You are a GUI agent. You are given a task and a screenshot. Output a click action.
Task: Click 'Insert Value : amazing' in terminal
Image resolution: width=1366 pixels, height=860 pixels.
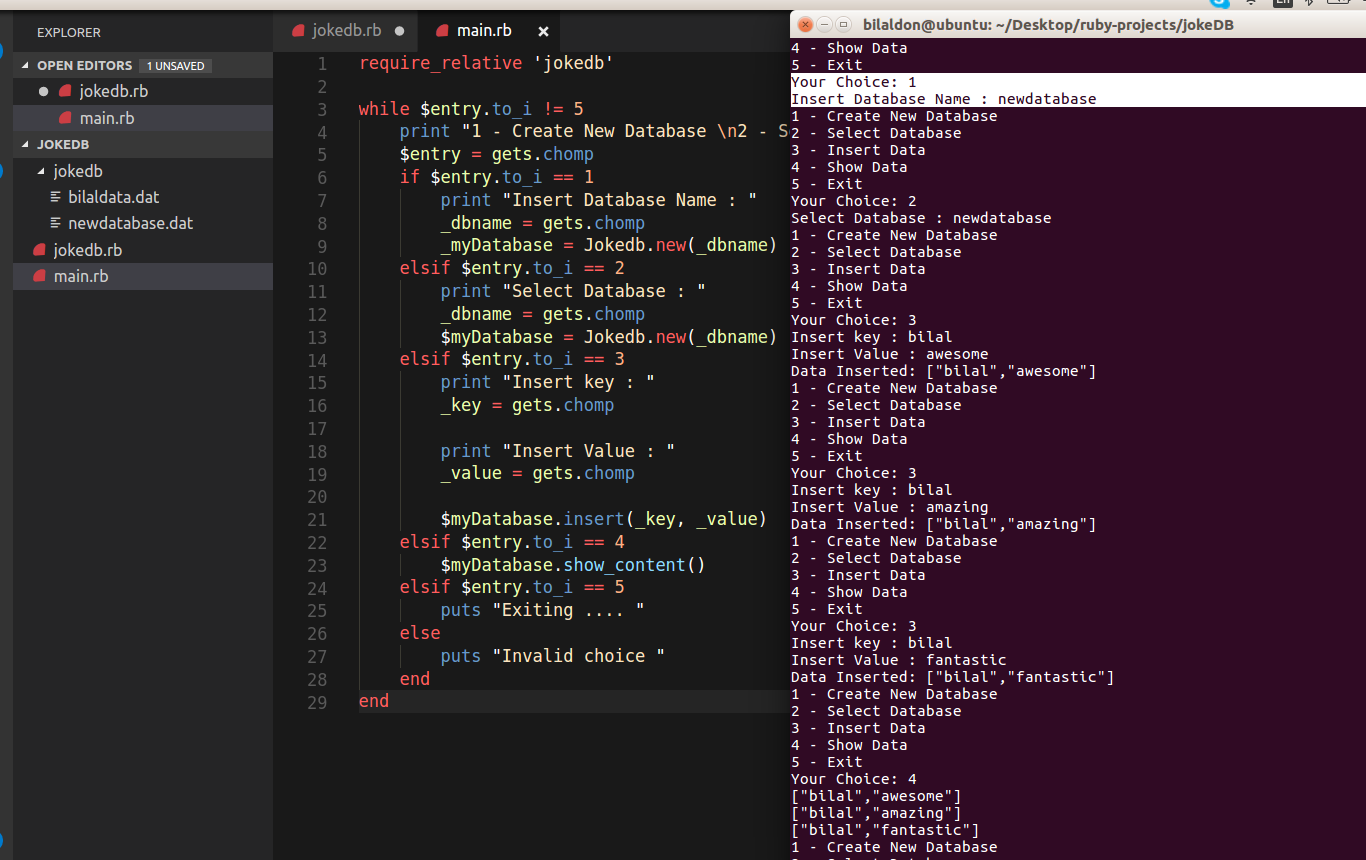(x=890, y=507)
